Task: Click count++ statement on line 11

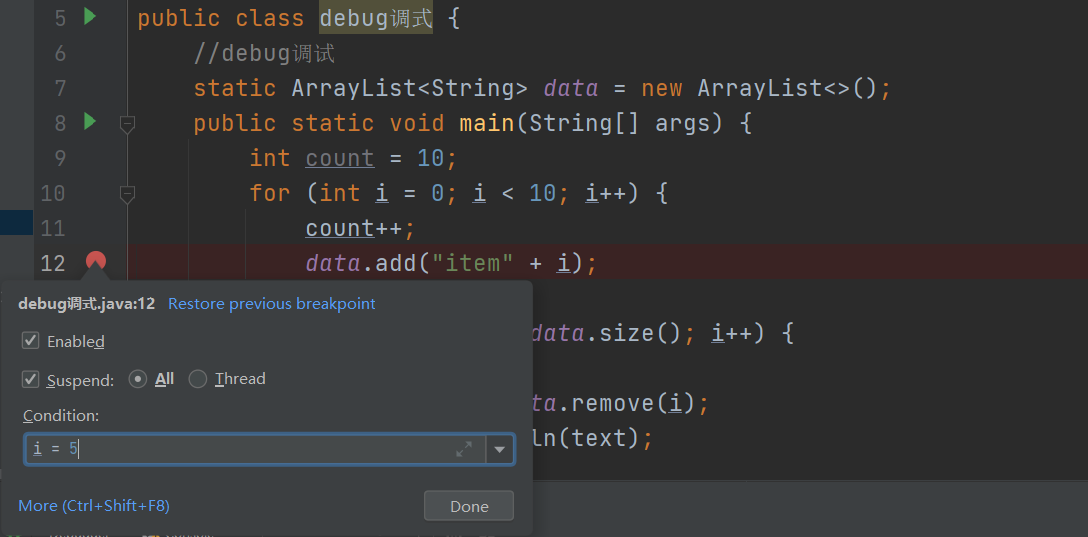Action: pyautogui.click(x=360, y=228)
